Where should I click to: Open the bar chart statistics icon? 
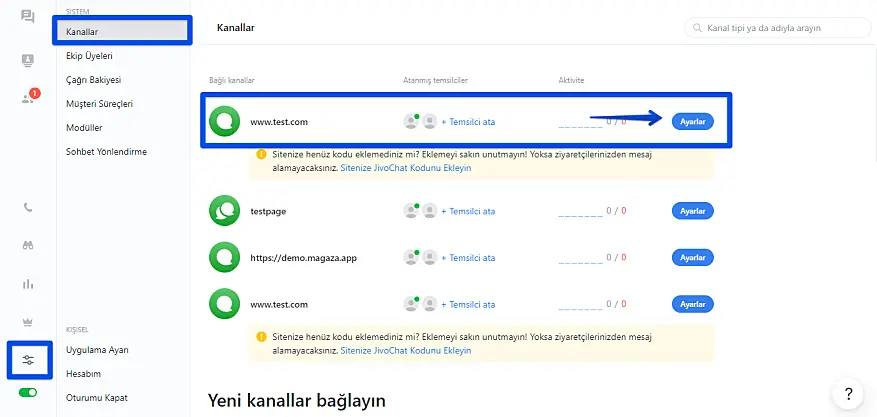tap(27, 284)
